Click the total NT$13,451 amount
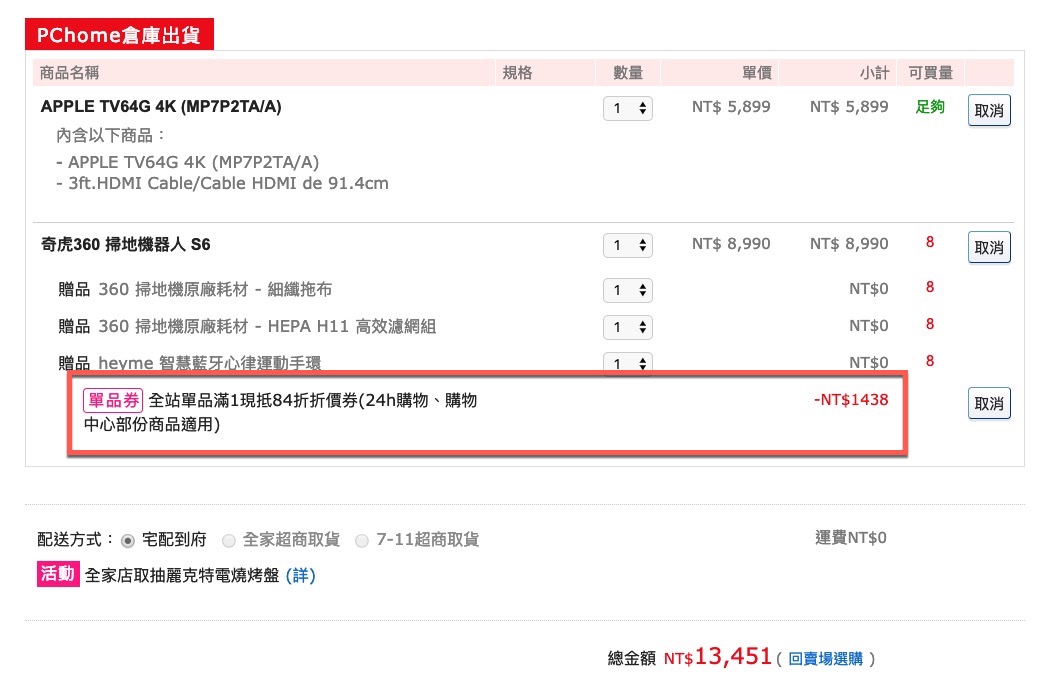Image resolution: width=1049 pixels, height=694 pixels. pos(718,657)
